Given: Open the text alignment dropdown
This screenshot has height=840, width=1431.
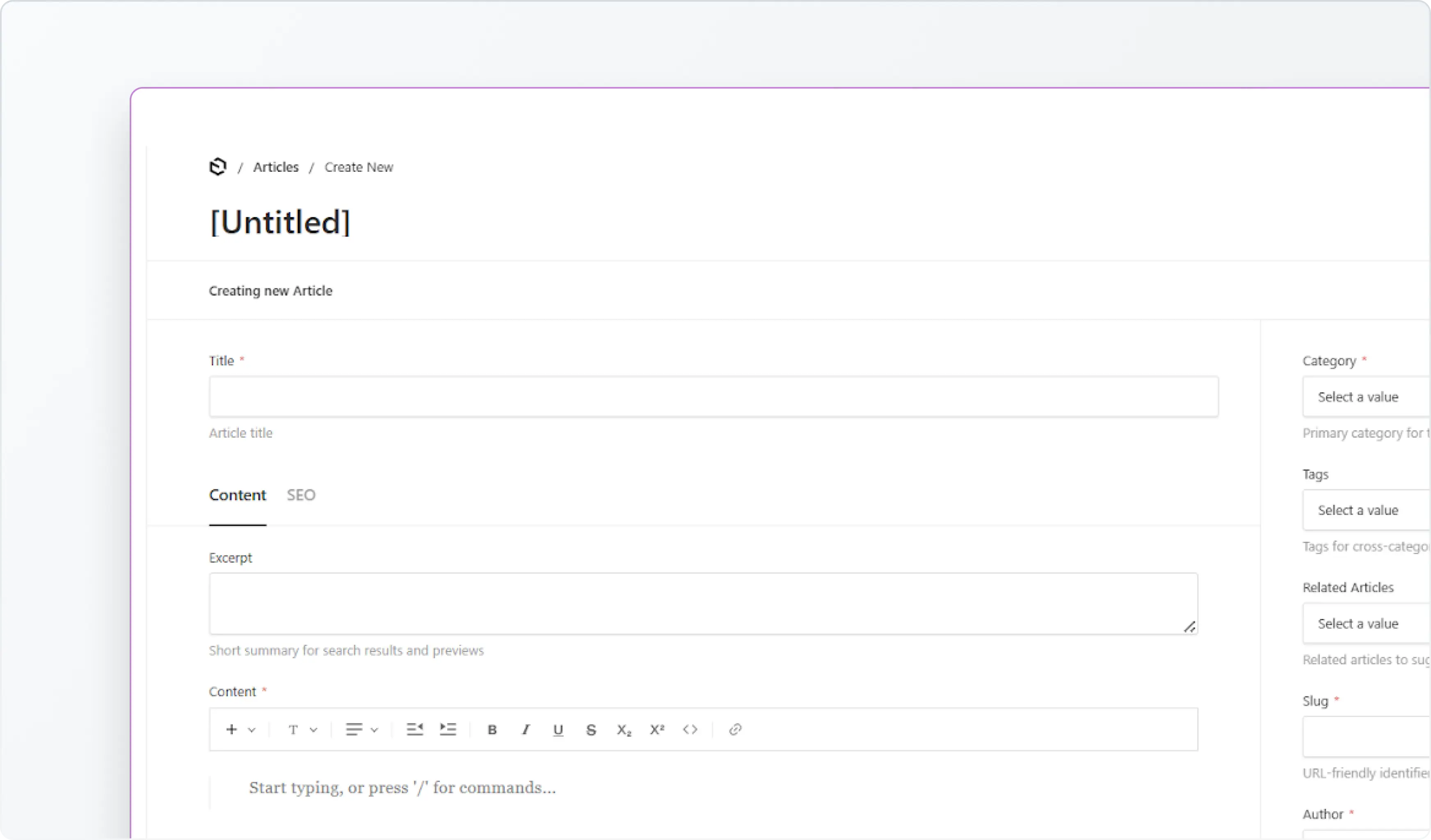Looking at the screenshot, I should point(362,729).
